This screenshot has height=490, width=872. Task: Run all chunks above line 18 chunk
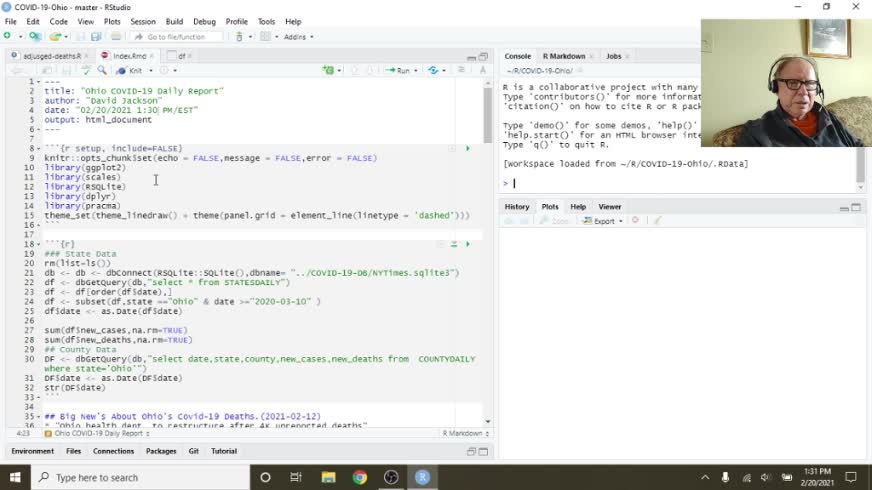[454, 244]
